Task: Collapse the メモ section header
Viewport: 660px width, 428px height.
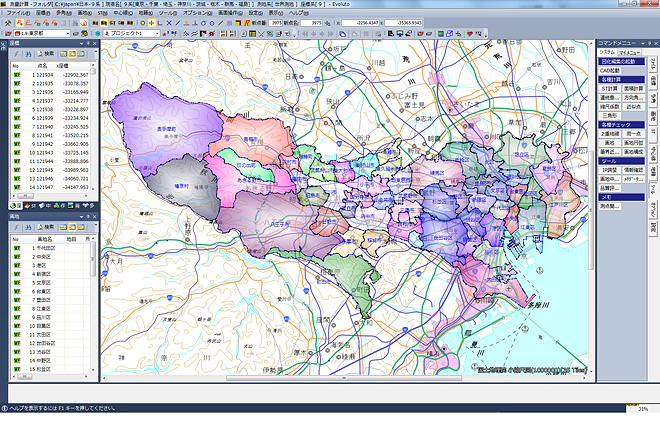Action: pyautogui.click(x=621, y=197)
